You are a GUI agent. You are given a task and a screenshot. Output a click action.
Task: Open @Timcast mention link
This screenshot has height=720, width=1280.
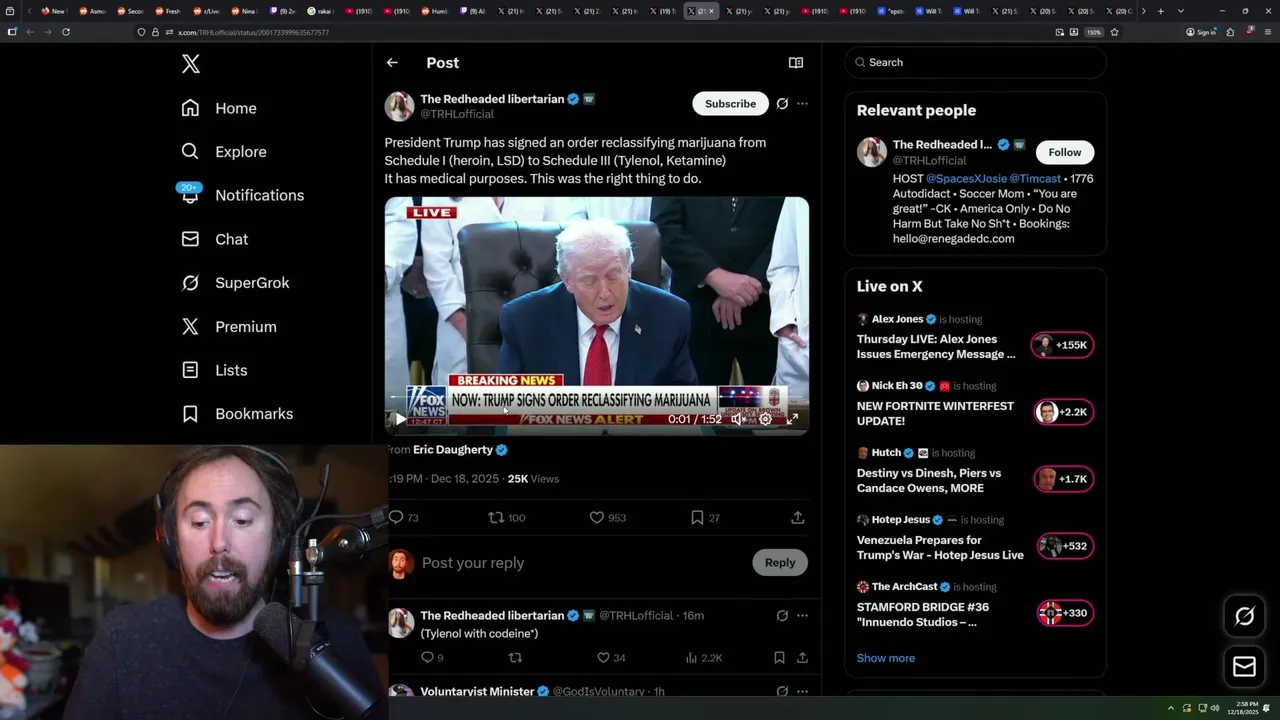click(x=1035, y=179)
